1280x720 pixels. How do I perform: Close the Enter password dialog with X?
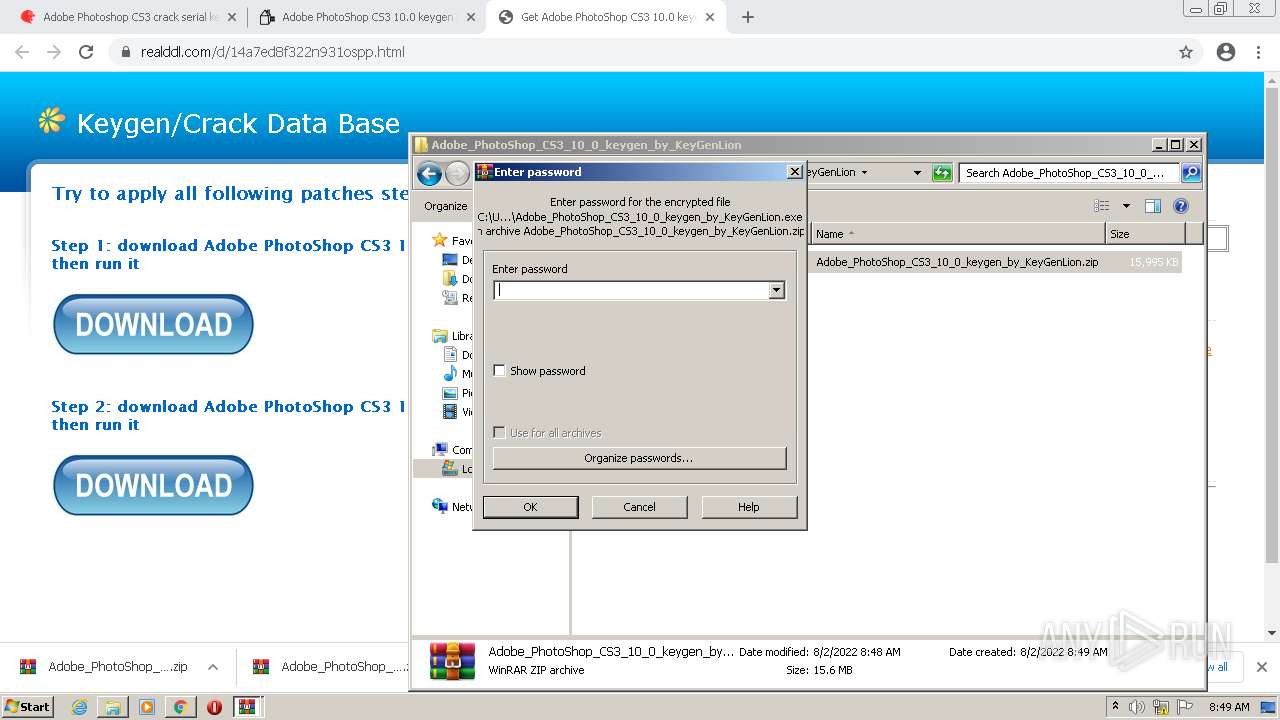[x=795, y=172]
